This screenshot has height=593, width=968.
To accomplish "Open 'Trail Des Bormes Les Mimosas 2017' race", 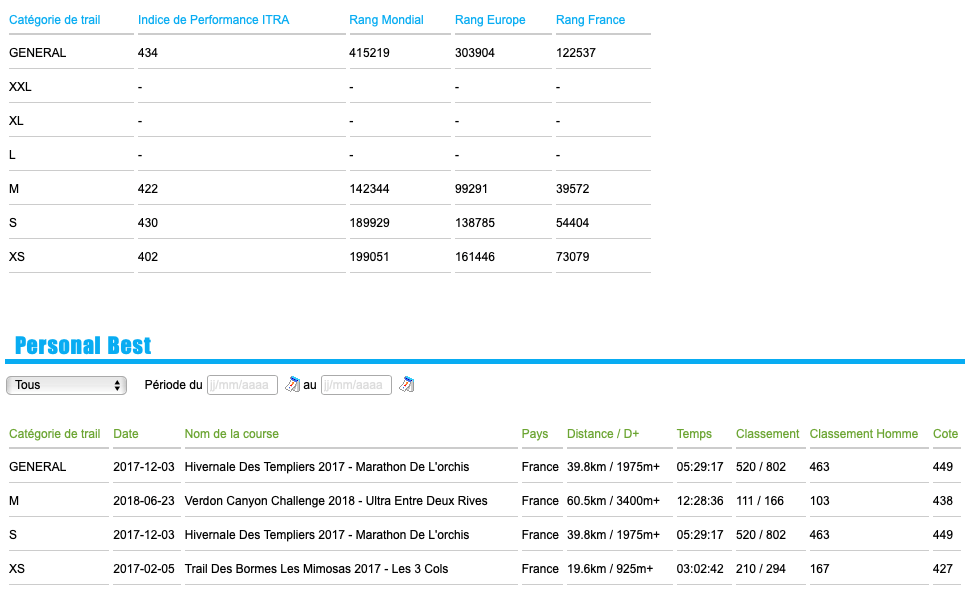I will point(316,569).
